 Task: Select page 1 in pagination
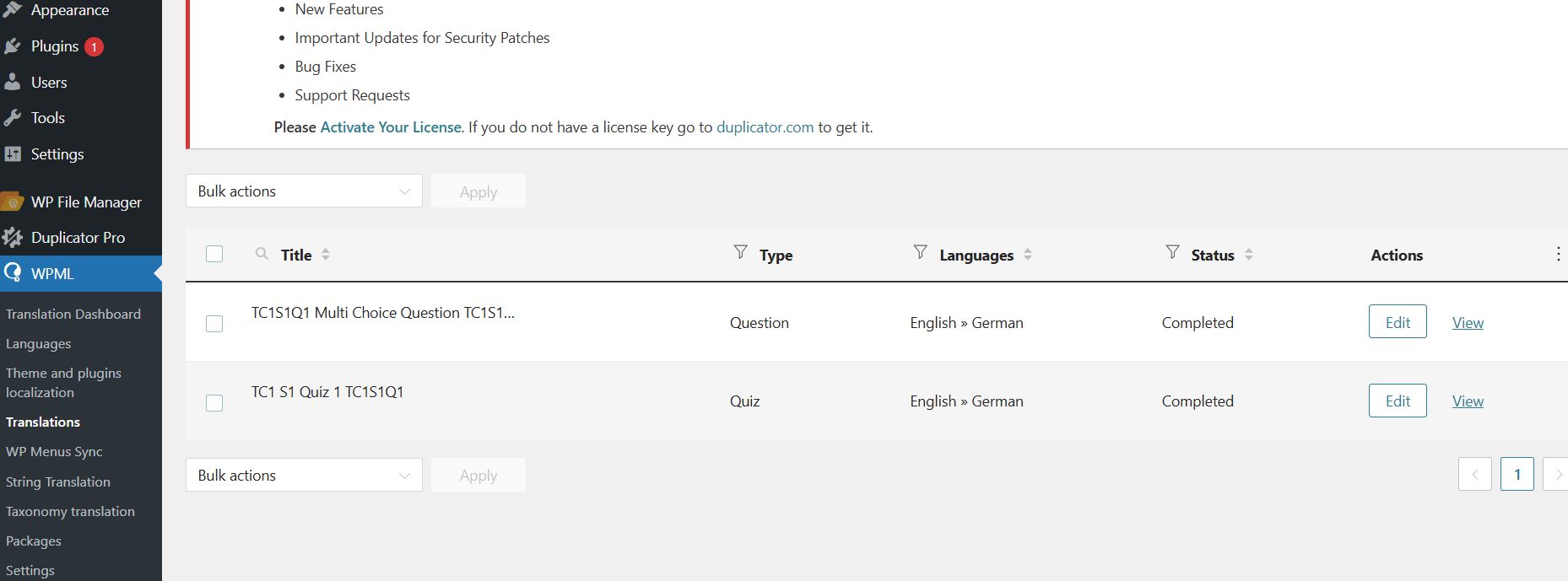point(1517,475)
